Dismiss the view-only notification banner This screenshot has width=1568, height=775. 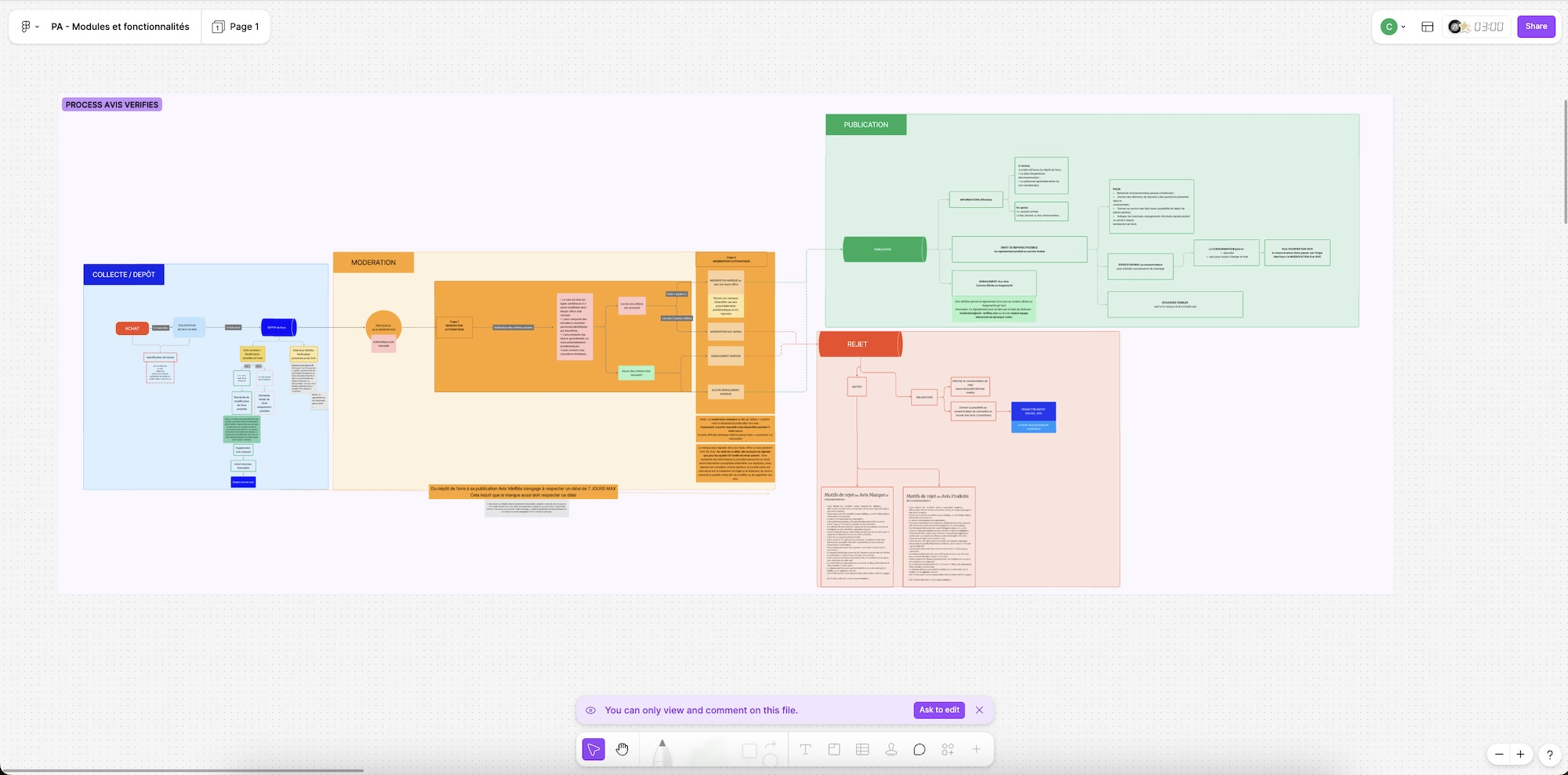(x=979, y=710)
